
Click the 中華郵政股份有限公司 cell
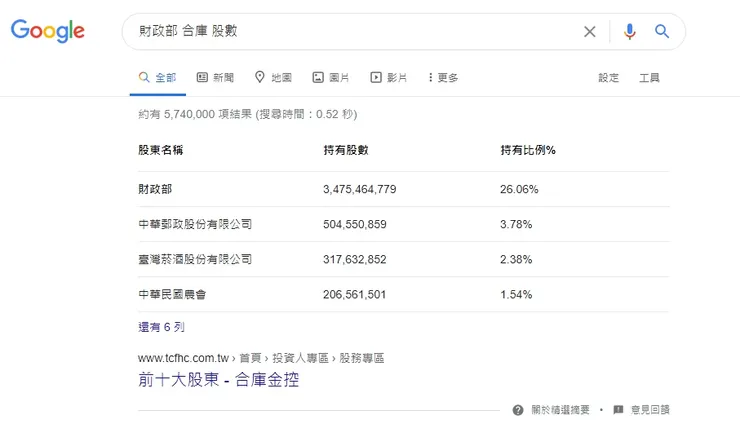(x=195, y=224)
